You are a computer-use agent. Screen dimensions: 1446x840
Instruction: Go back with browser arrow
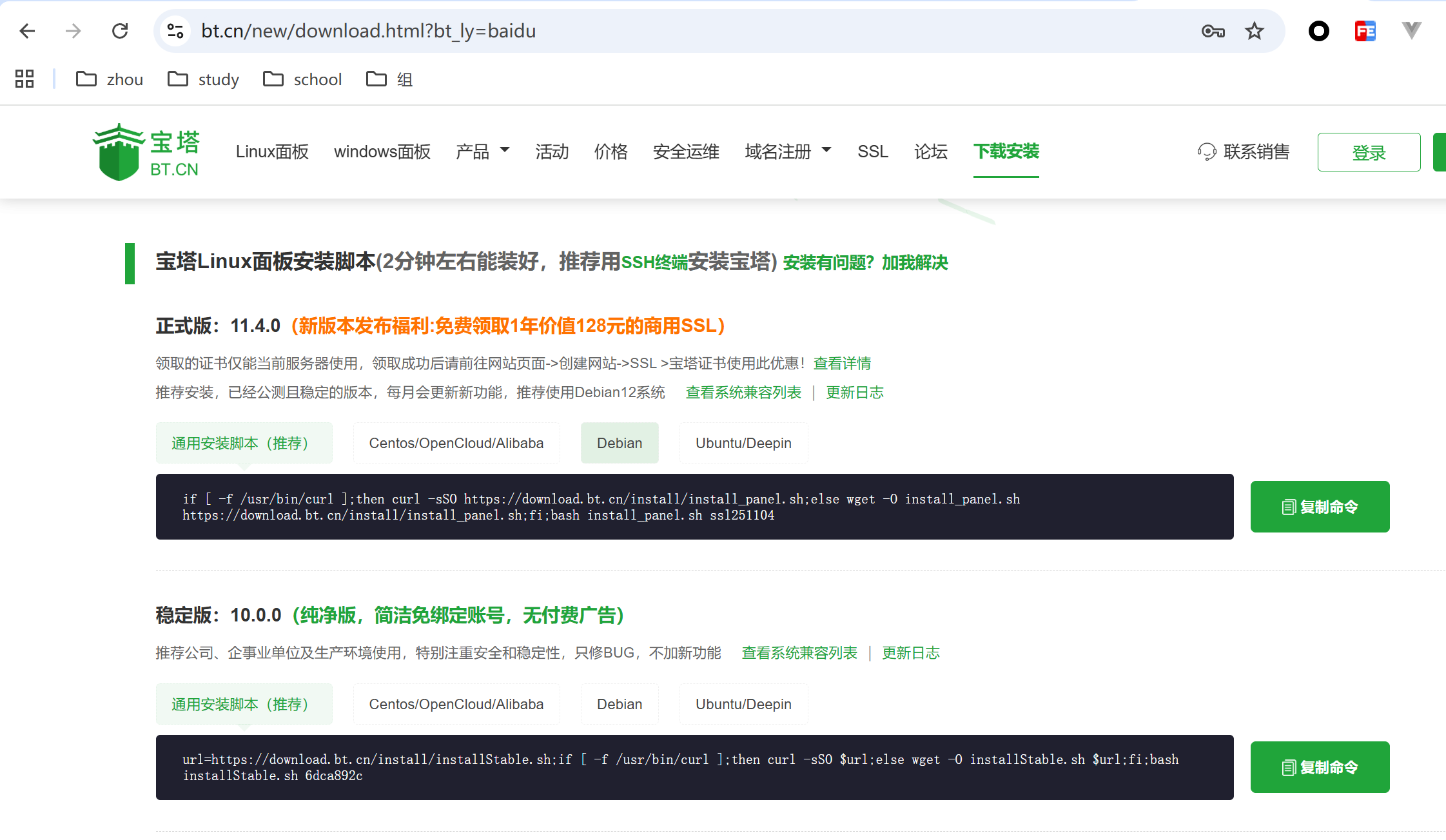point(27,31)
